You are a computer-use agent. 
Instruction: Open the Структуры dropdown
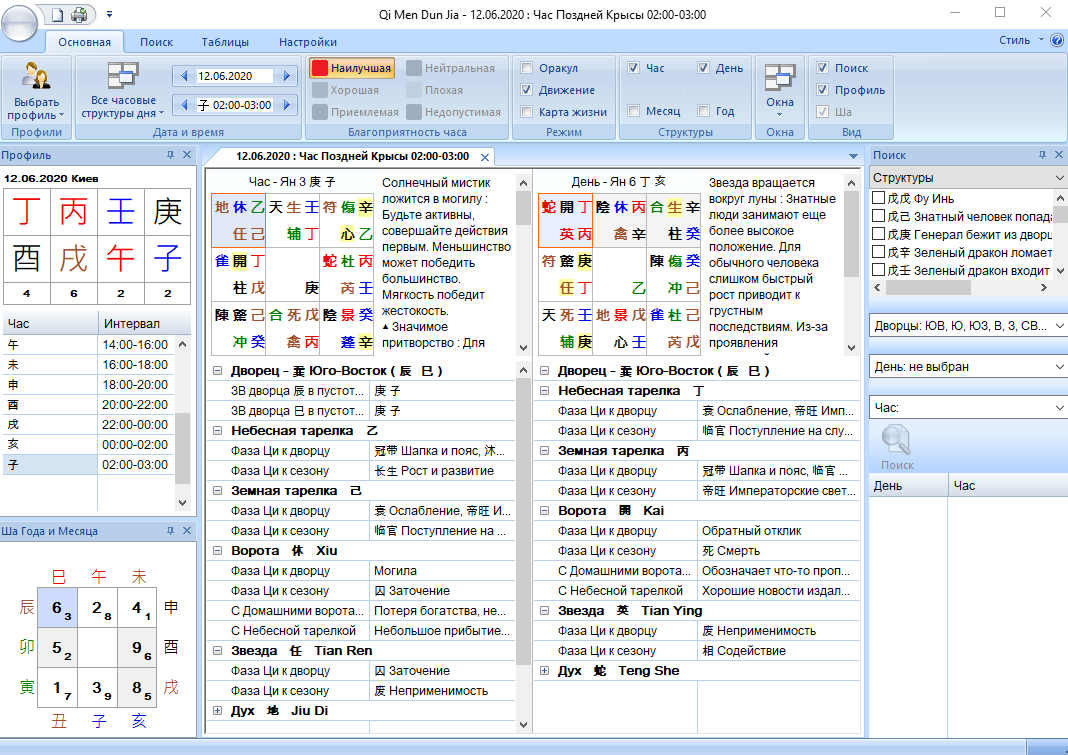pos(968,178)
